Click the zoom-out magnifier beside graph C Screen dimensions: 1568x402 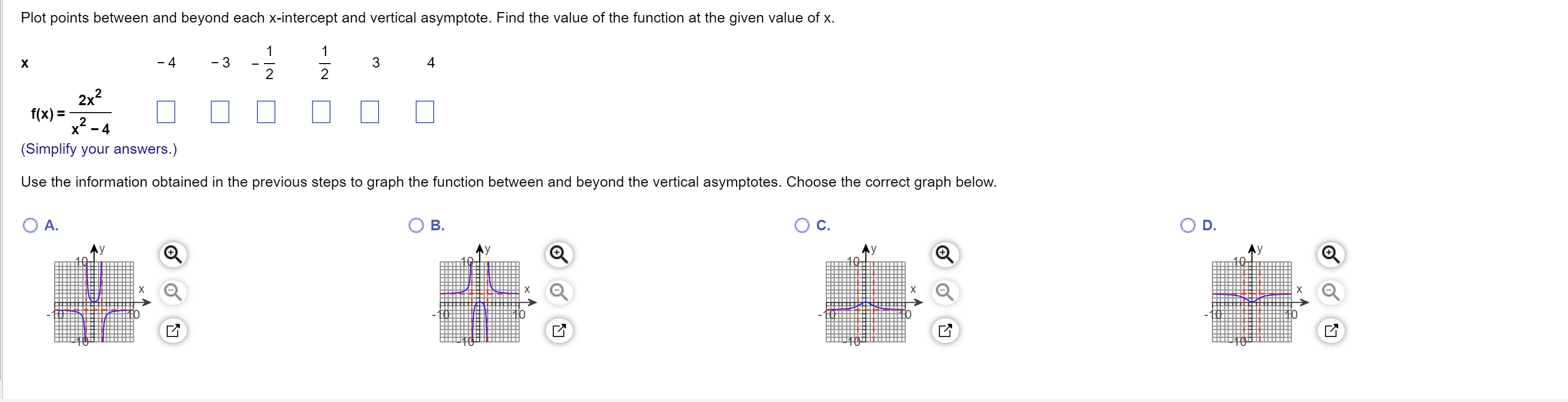[x=944, y=292]
